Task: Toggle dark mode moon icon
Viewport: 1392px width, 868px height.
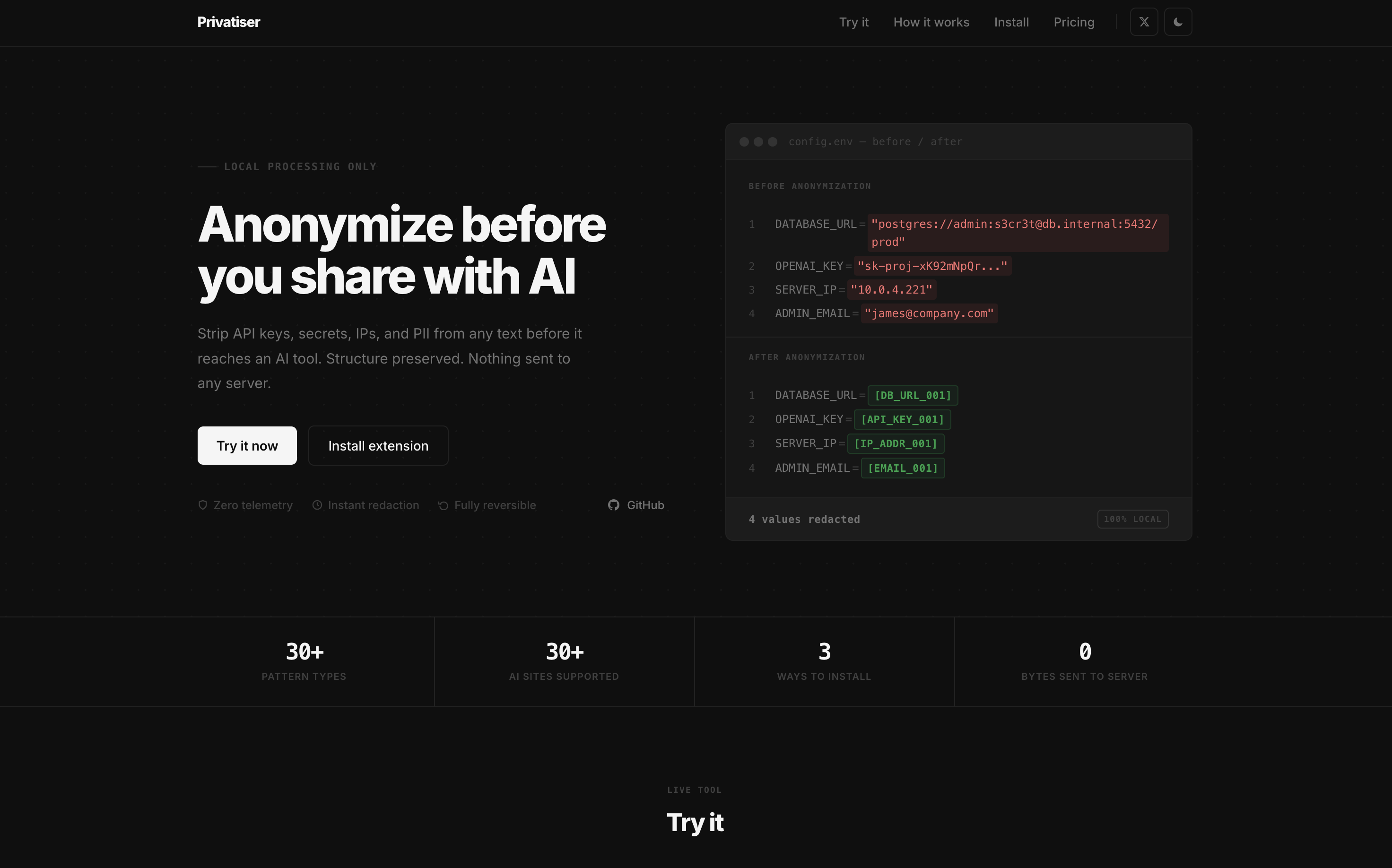Action: point(1177,22)
